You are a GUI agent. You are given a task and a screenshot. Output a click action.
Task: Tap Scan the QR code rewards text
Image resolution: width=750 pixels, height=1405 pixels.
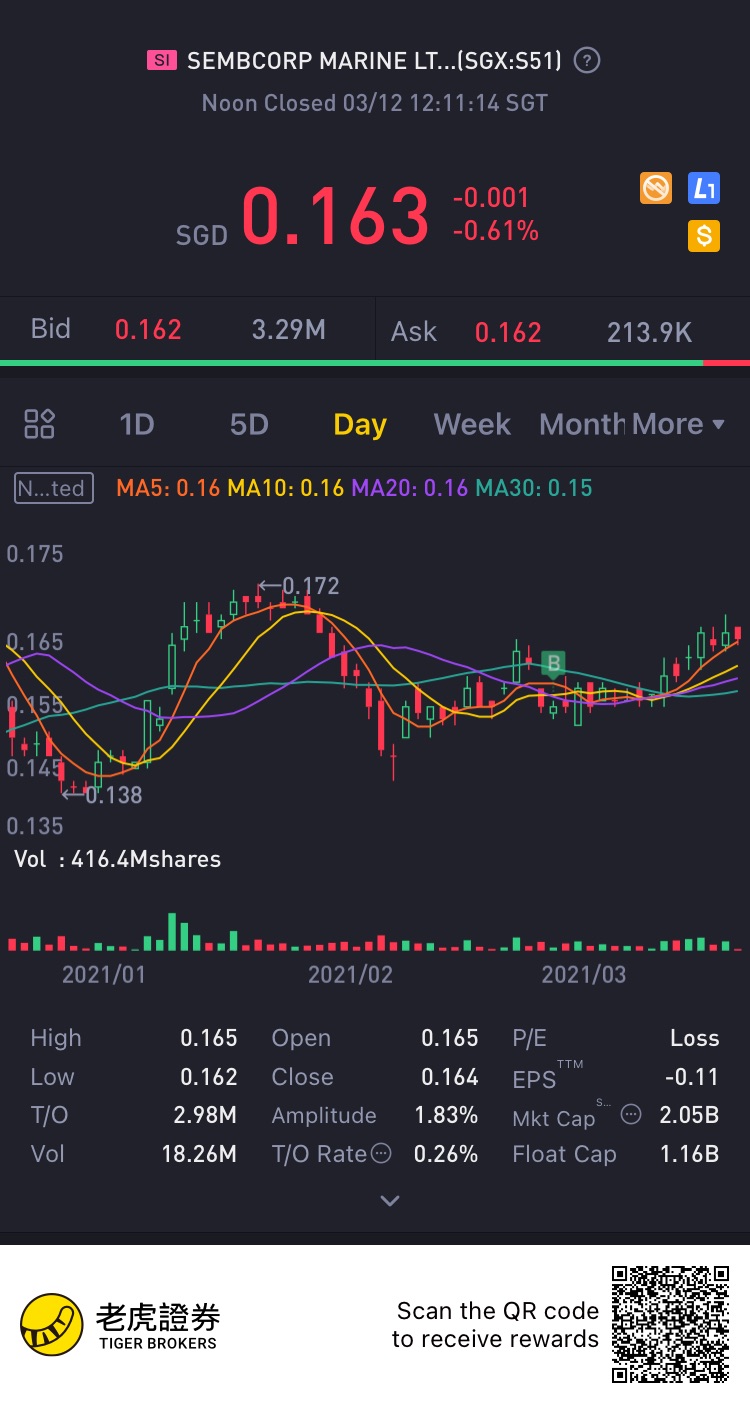(495, 1325)
